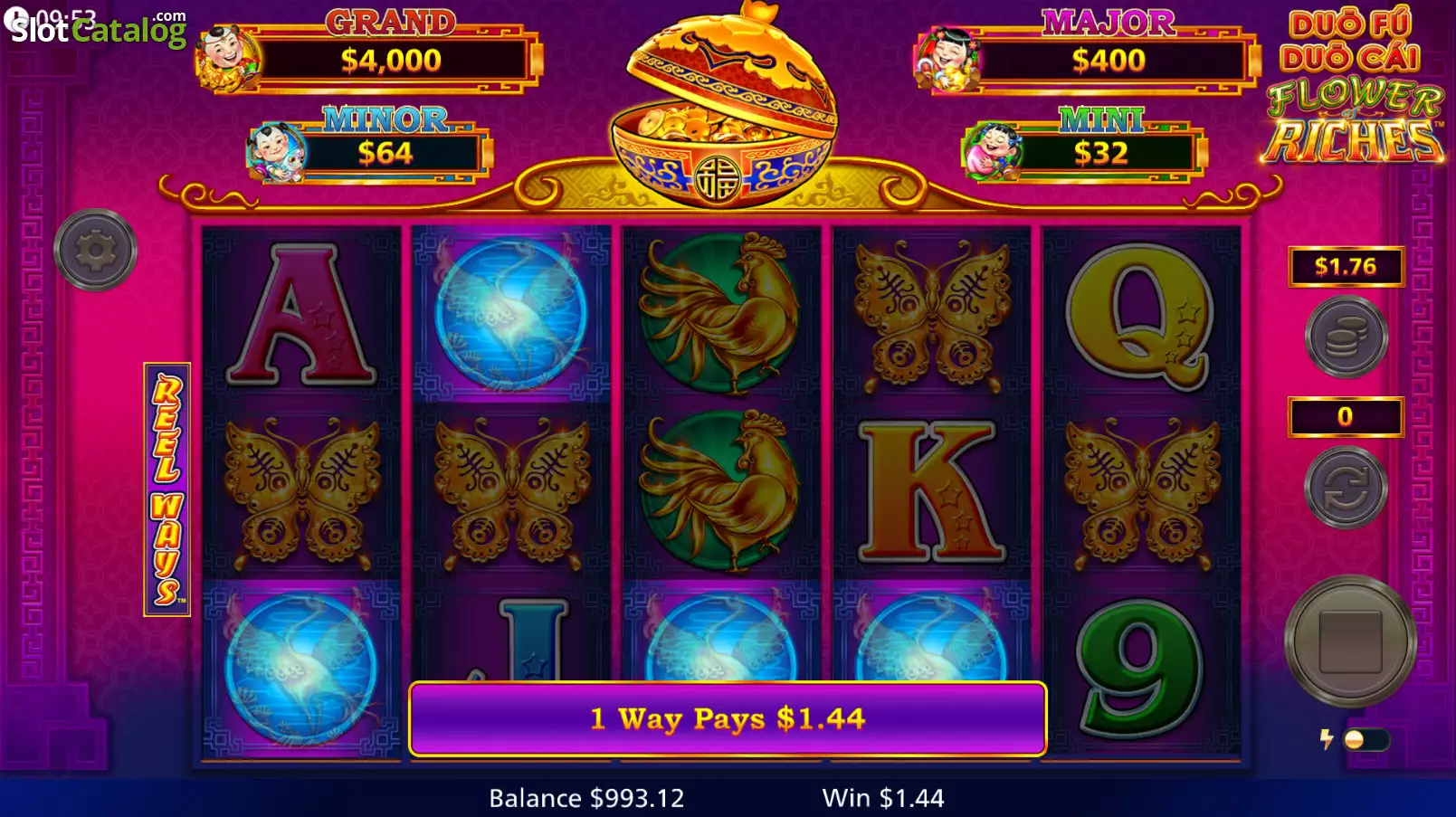Viewport: 1456px width, 817px height.
Task: Open the autoplay circular arrows button
Action: point(1346,488)
